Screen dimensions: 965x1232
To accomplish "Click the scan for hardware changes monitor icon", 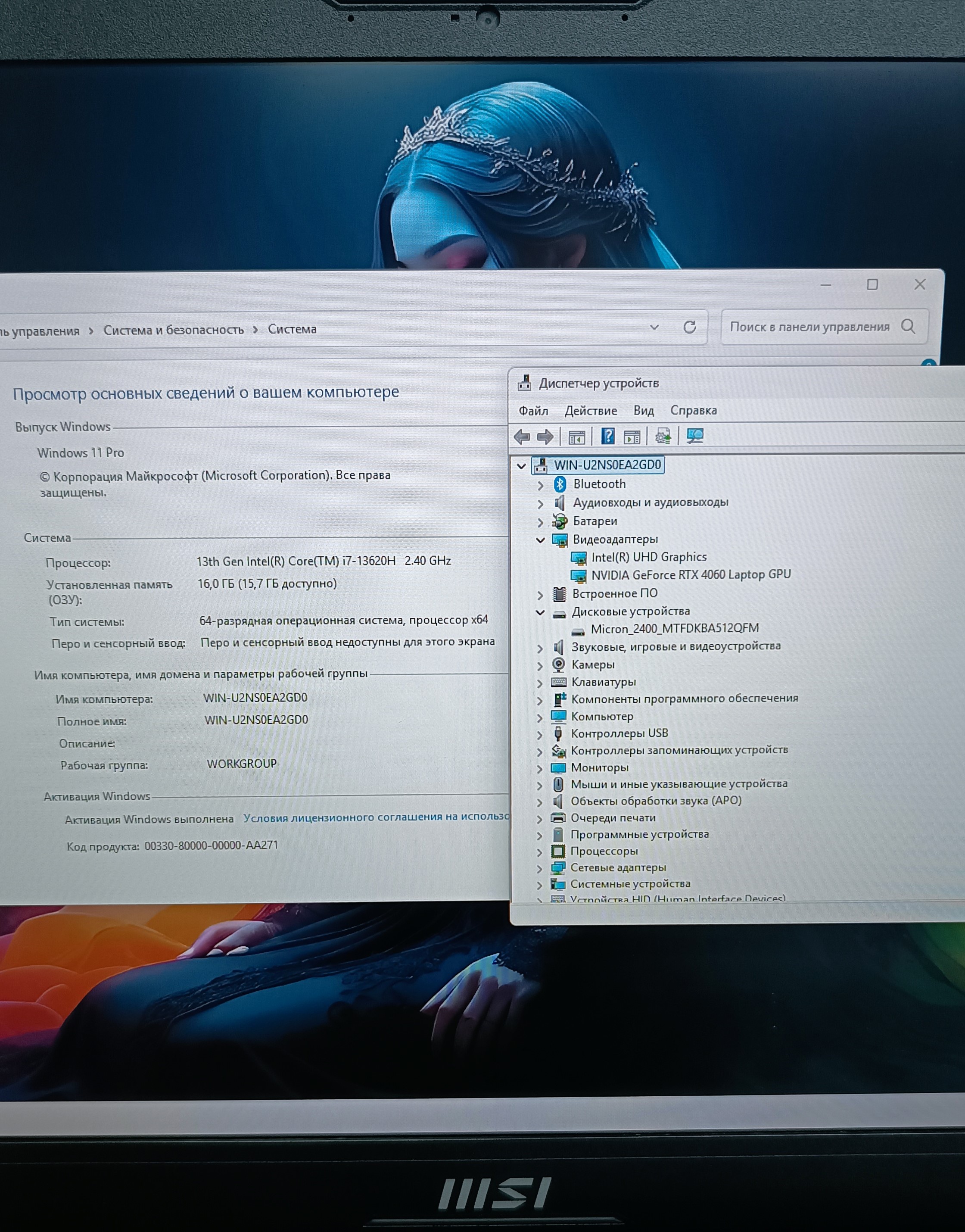I will pos(695,436).
